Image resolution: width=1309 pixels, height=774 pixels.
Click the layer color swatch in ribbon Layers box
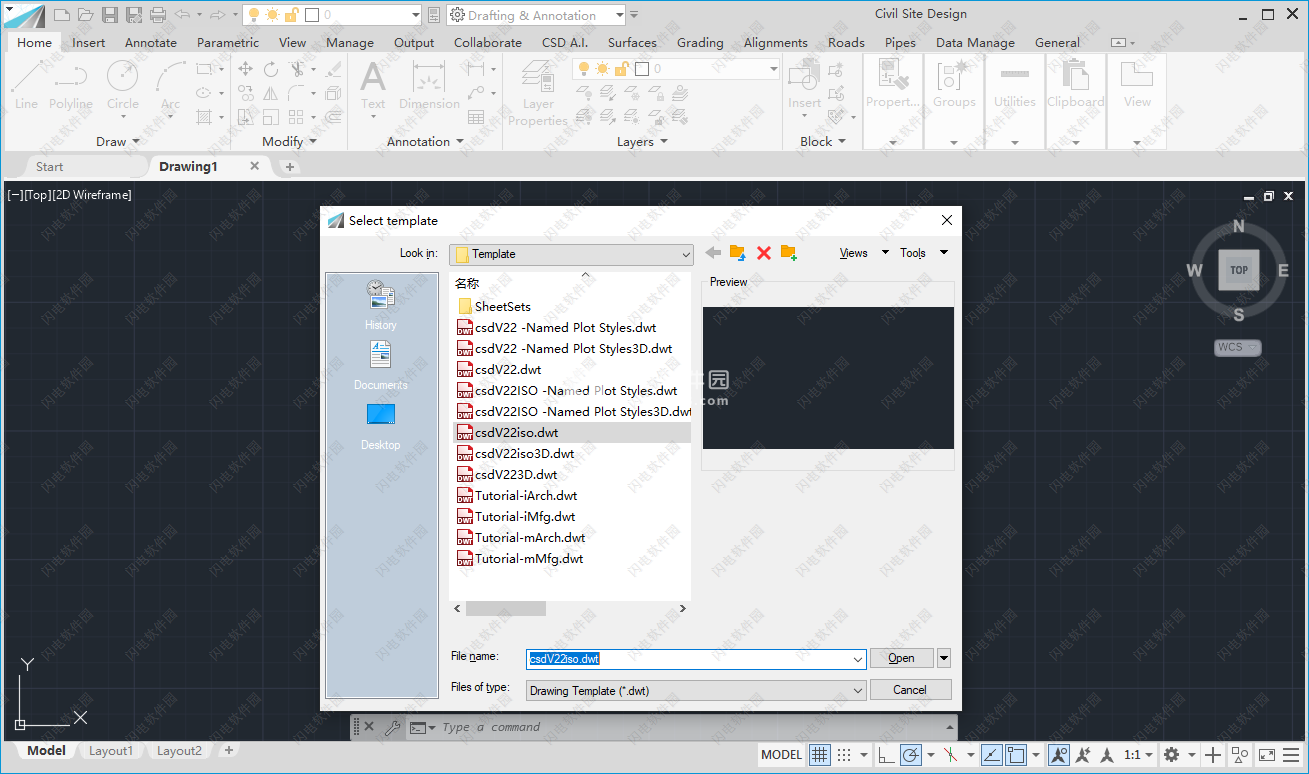642,69
